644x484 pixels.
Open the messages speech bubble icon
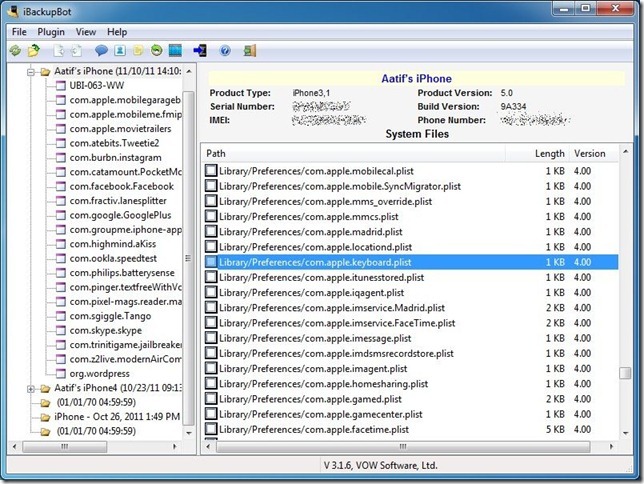coord(101,50)
